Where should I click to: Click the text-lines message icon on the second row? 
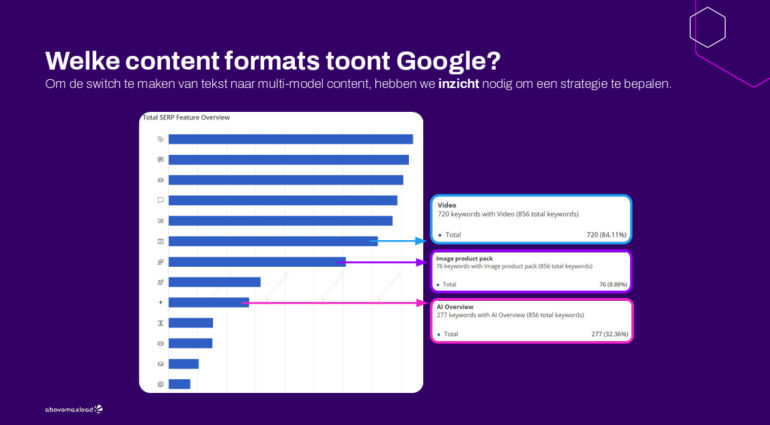pos(160,160)
